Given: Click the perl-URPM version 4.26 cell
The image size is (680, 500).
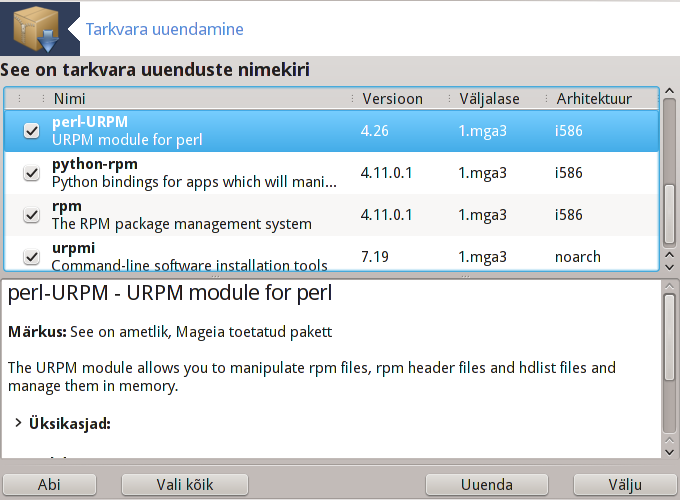Looking at the screenshot, I should point(375,131).
